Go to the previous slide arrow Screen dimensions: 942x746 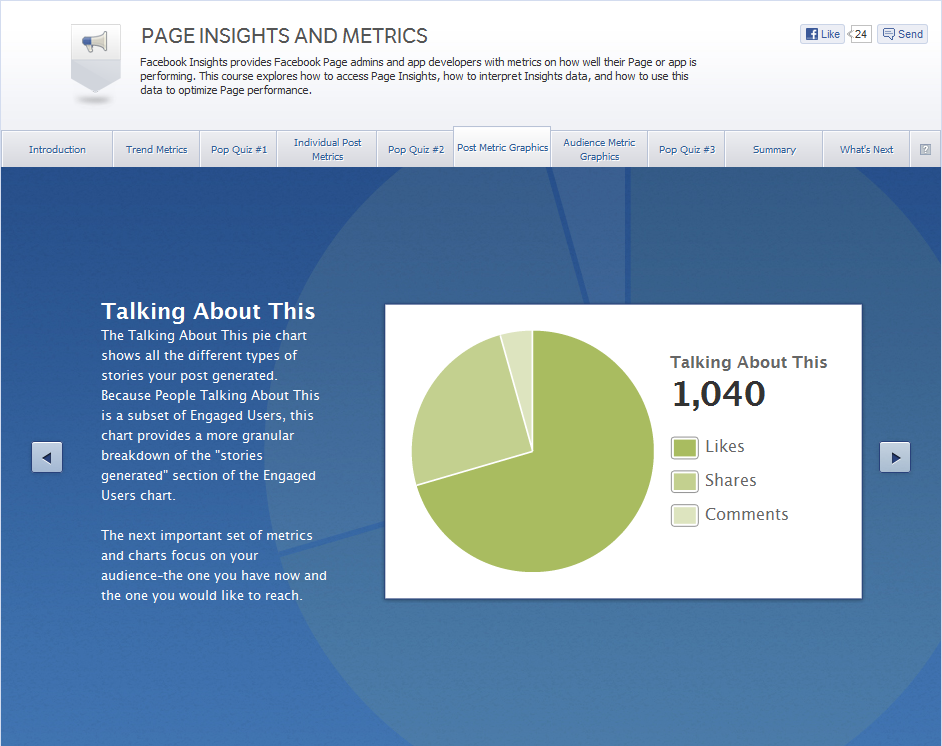47,457
